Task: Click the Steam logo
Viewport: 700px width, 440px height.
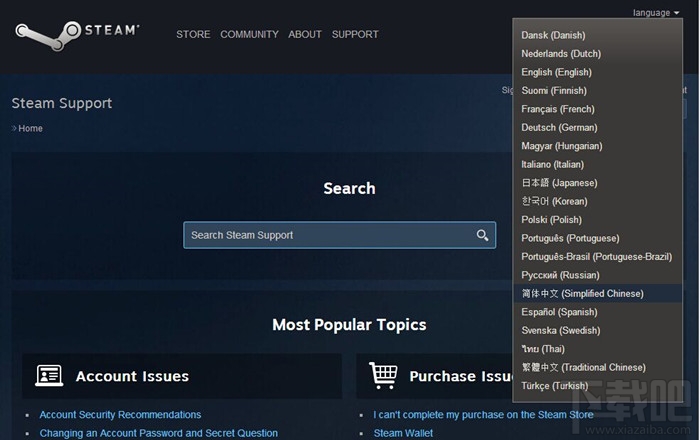Action: 77,35
